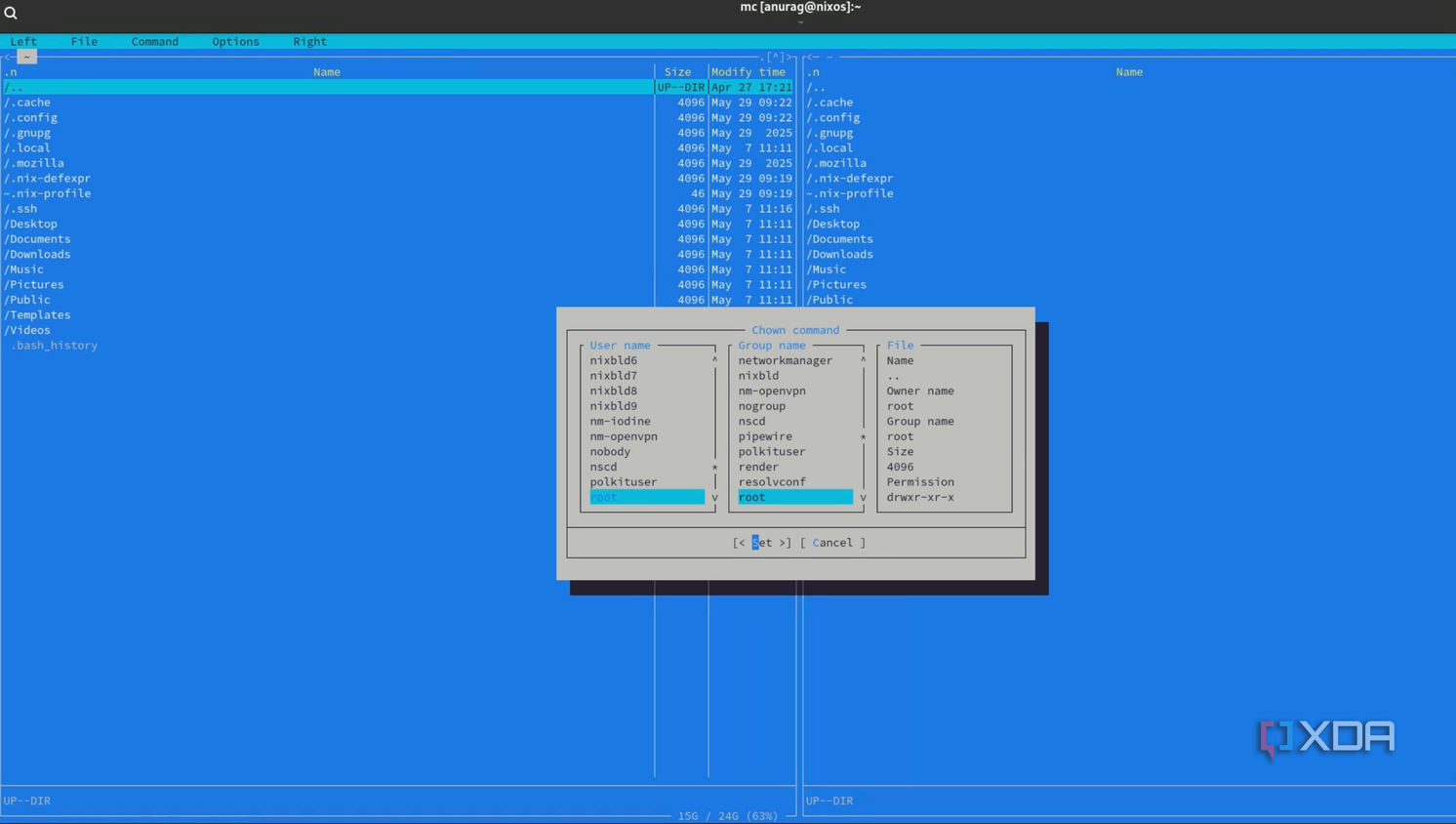Select /.mozilla in the right panel
Image resolution: width=1456 pixels, height=824 pixels.
(836, 163)
